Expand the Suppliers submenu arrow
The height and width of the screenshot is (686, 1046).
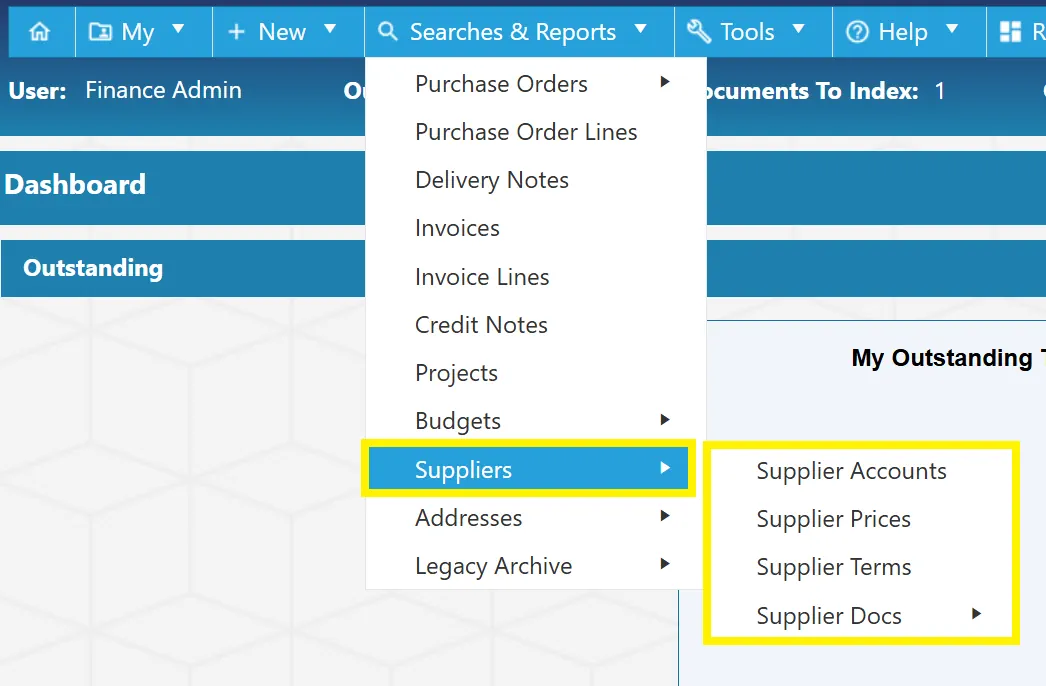click(664, 467)
